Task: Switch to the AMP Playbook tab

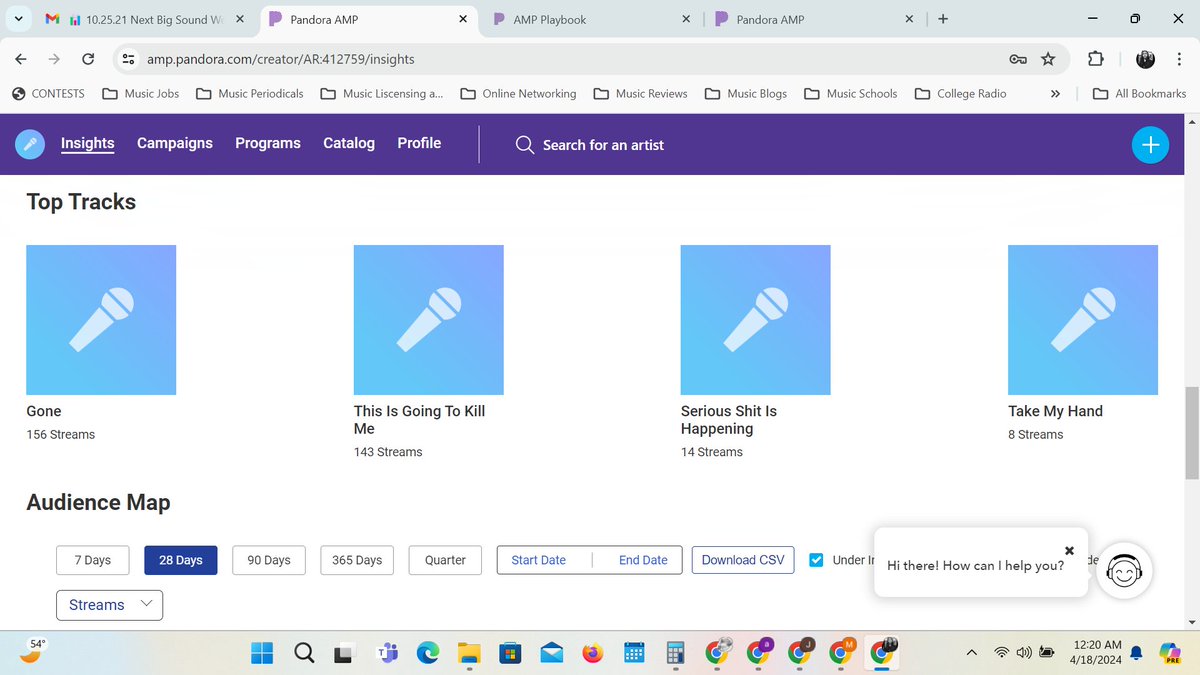Action: [x=590, y=19]
